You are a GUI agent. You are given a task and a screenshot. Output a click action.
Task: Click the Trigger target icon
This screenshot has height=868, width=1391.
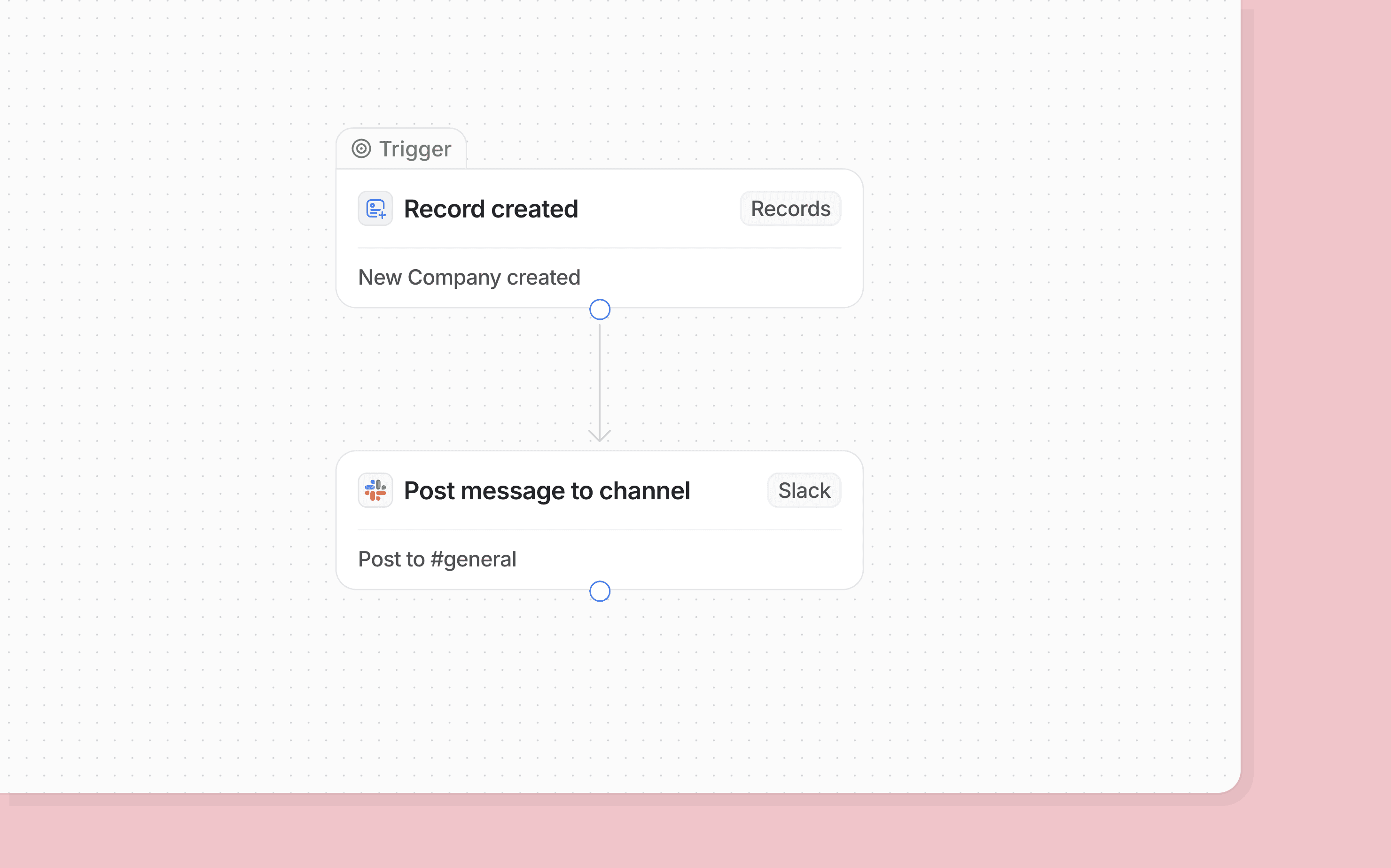[x=361, y=149]
